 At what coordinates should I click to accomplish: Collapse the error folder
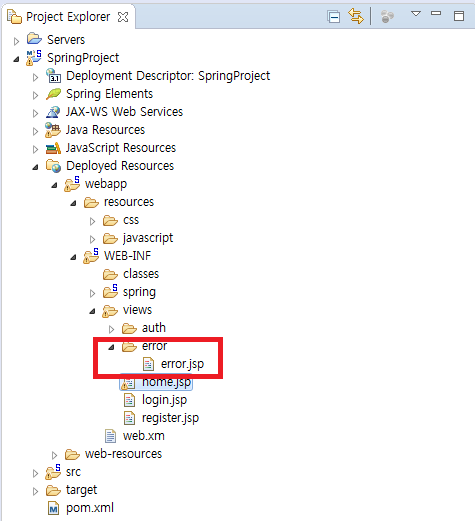click(111, 347)
